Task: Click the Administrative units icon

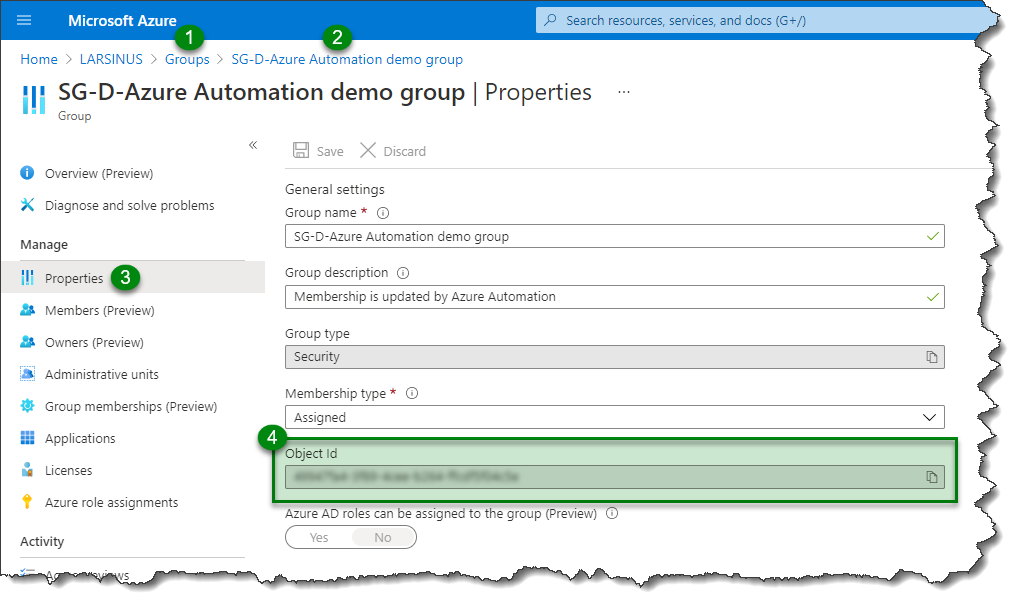Action: 27,373
